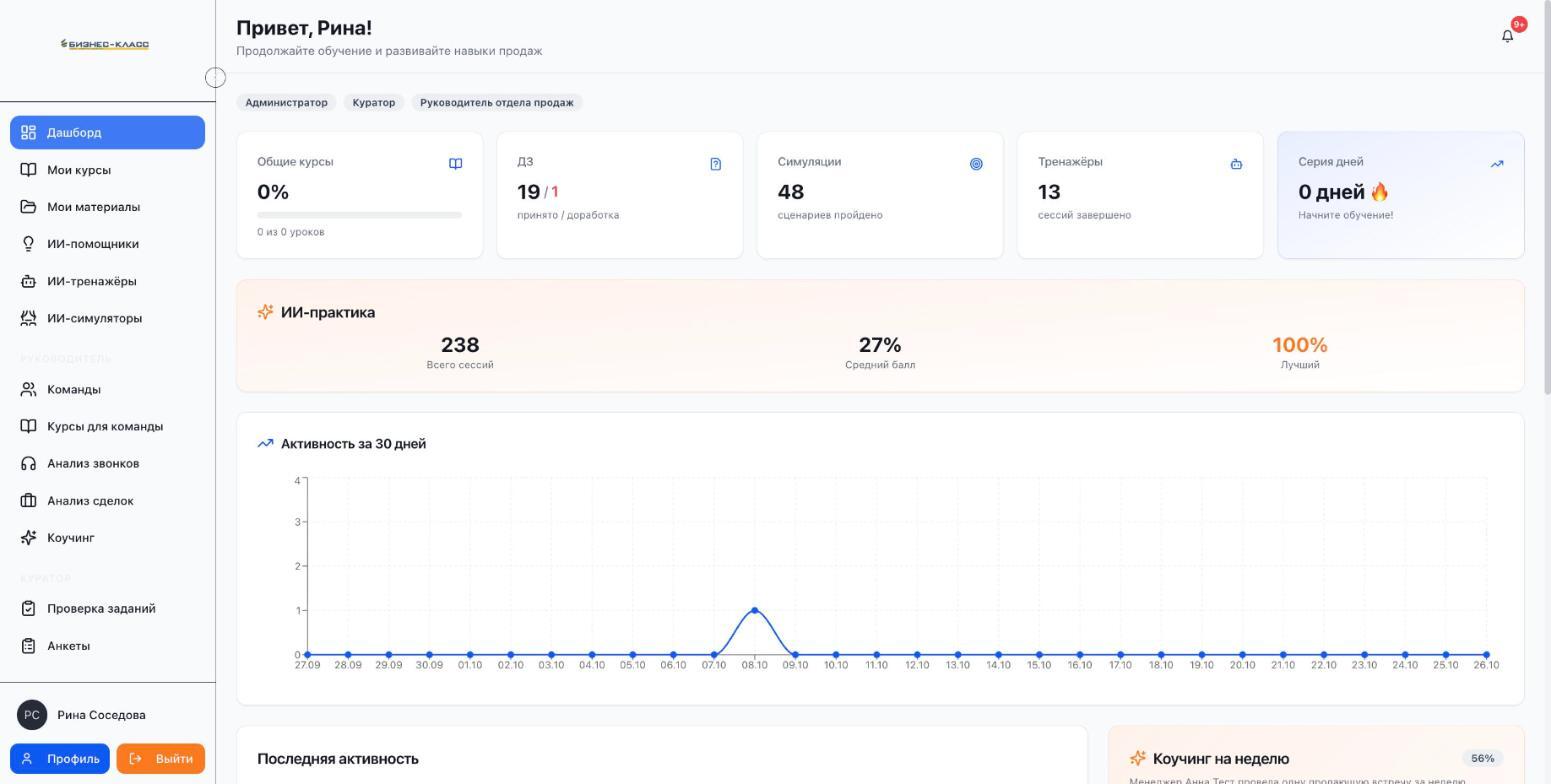The image size is (1551, 784).
Task: Click the Общие курсы progress bar
Action: (x=359, y=215)
